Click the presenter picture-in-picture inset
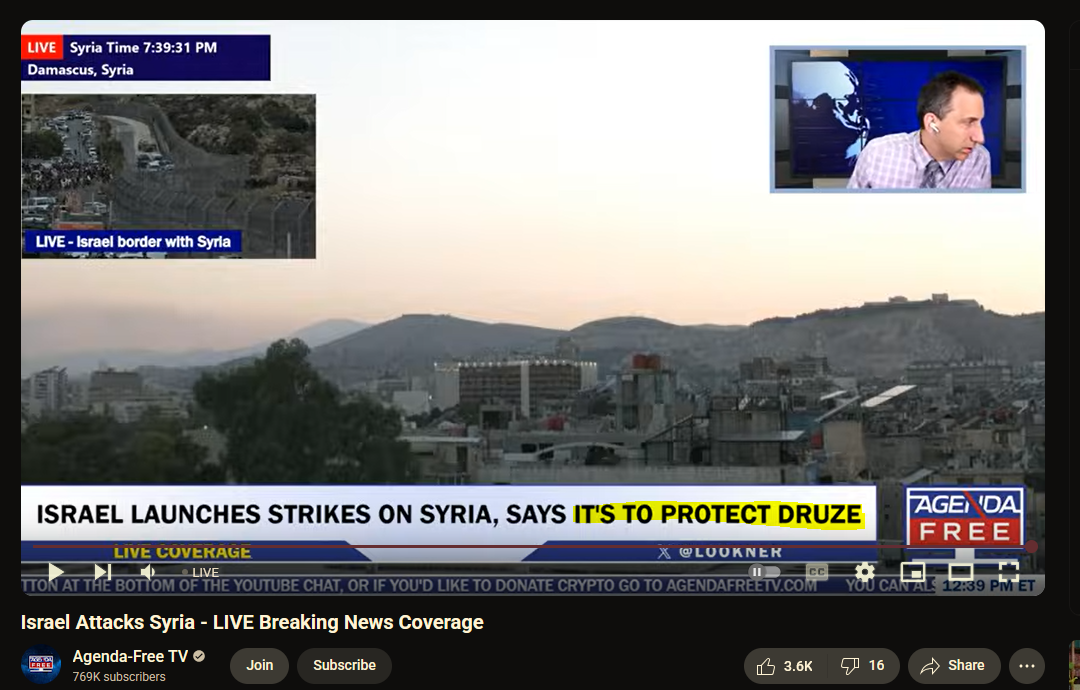This screenshot has height=690, width=1080. tap(897, 119)
